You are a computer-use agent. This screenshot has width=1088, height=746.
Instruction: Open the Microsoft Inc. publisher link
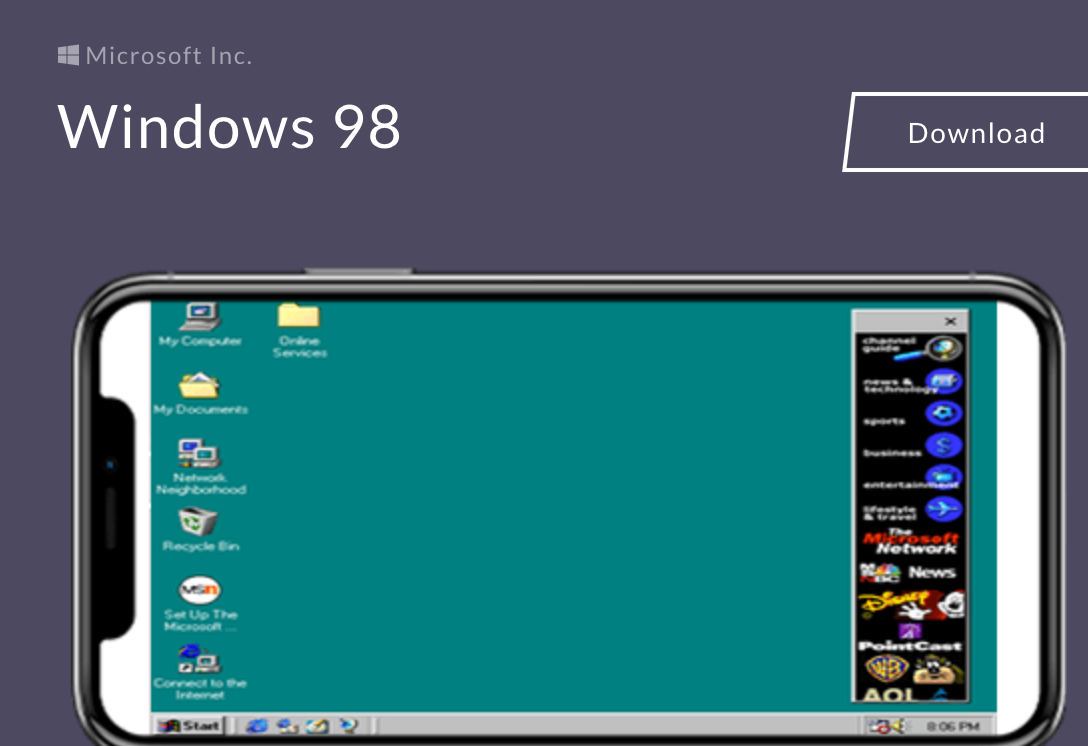click(x=155, y=56)
